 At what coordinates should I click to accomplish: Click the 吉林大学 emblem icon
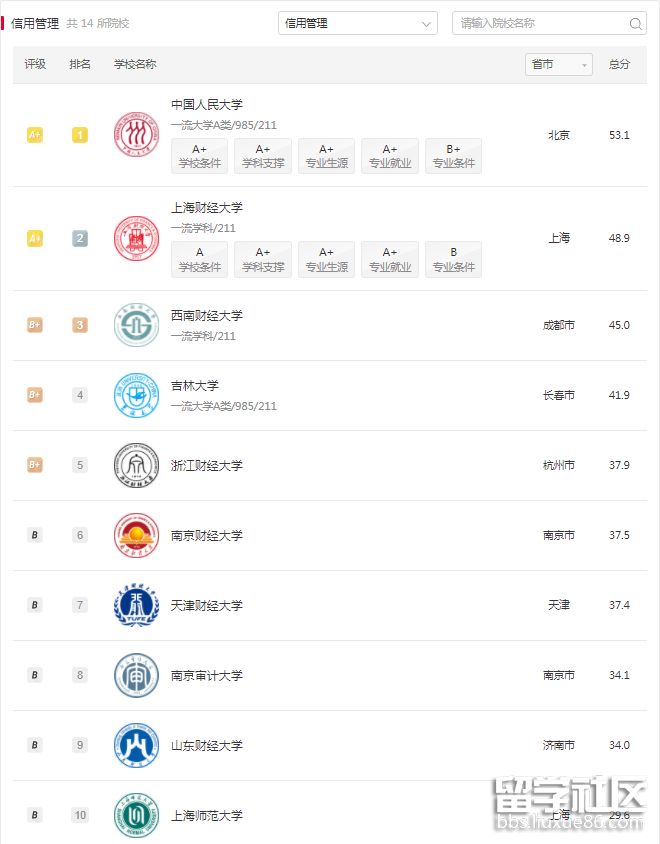[136, 395]
